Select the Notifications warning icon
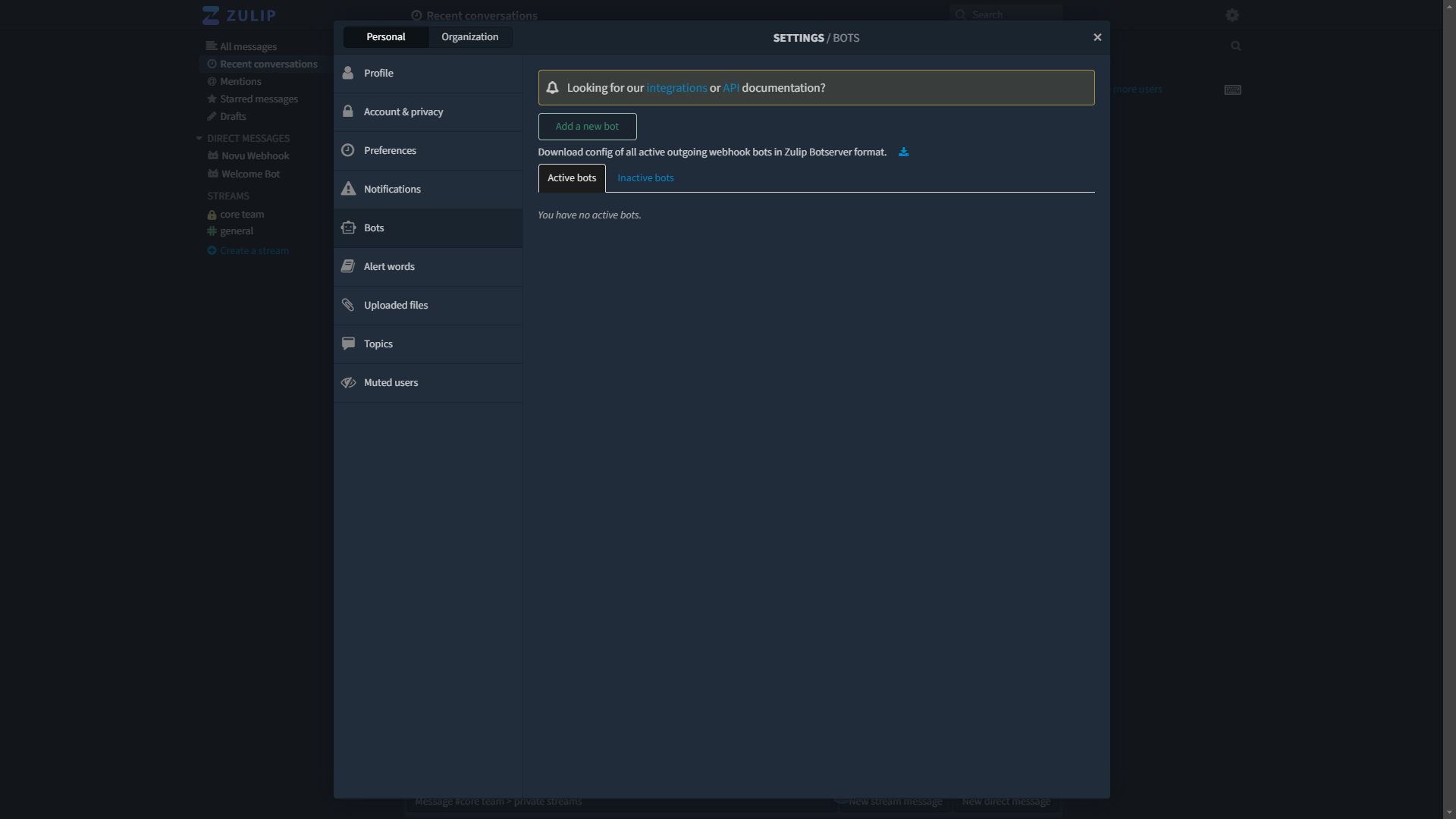The image size is (1456, 819). (349, 189)
